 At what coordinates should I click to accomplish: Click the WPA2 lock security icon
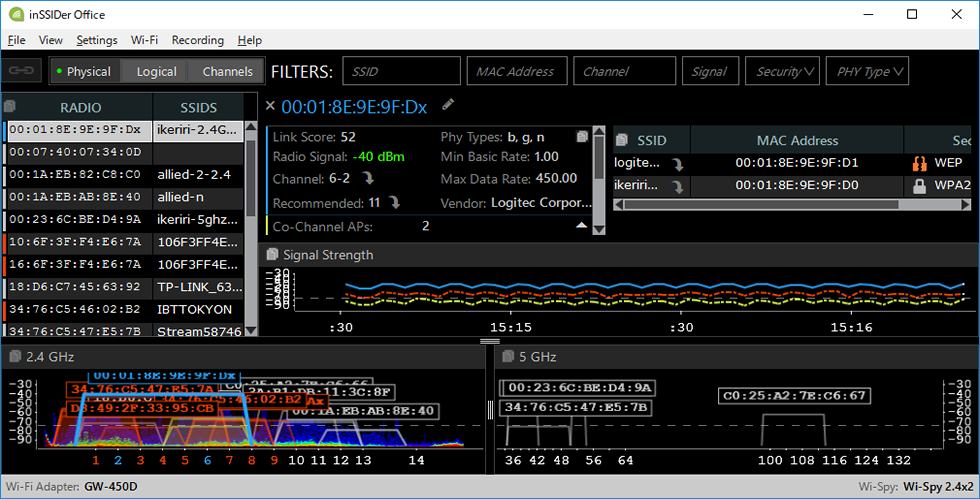click(x=919, y=186)
